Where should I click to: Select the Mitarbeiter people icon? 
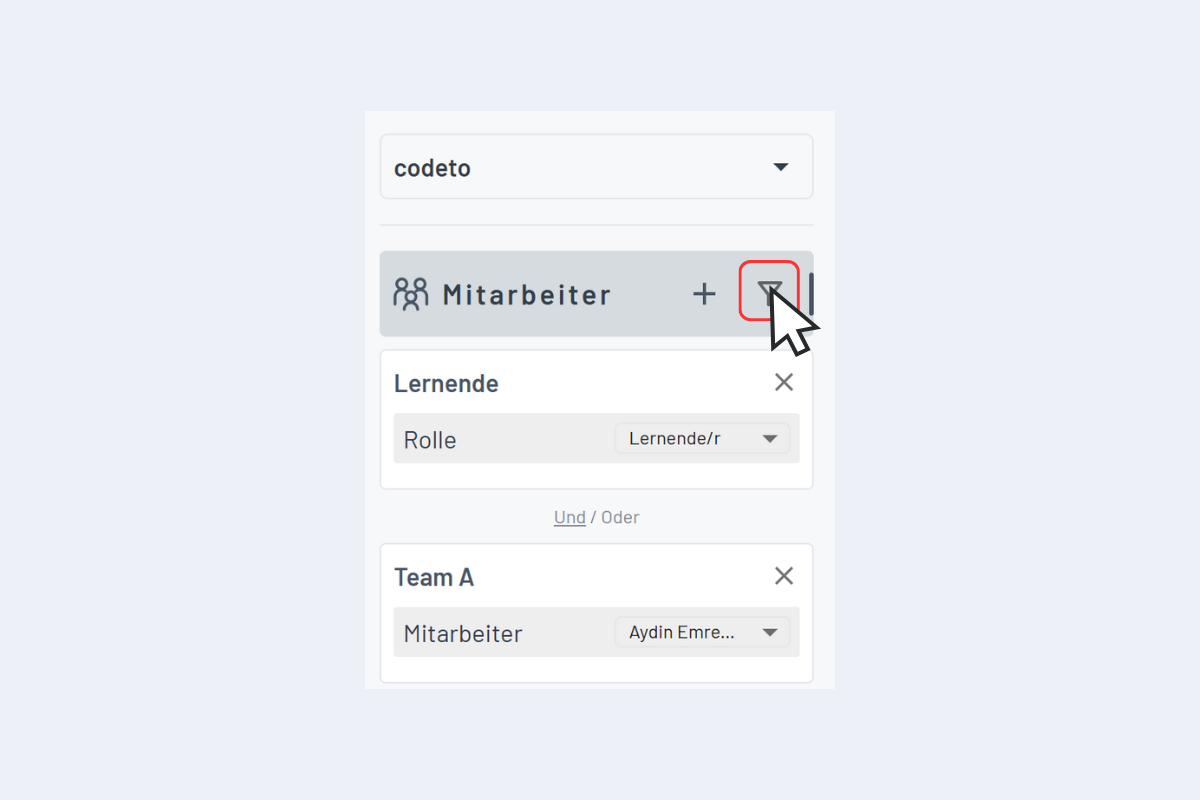411,293
